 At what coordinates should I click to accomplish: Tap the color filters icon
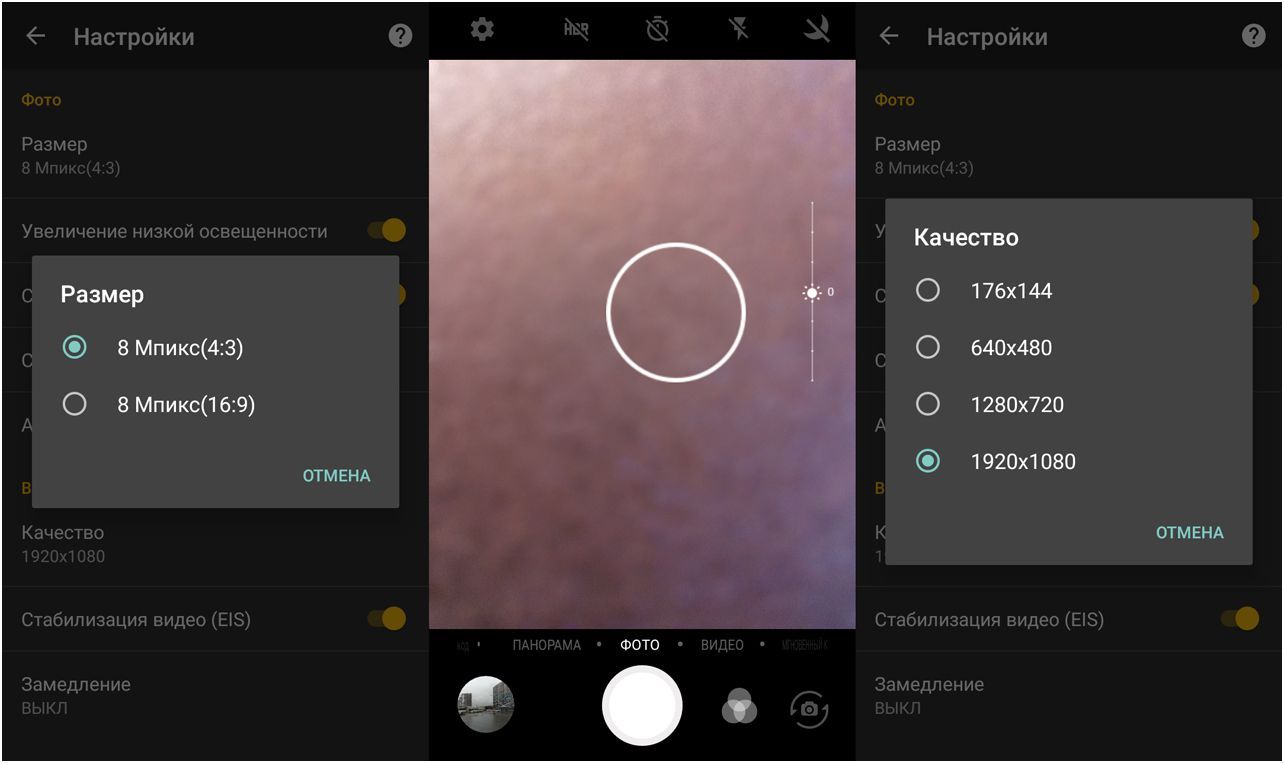(x=739, y=708)
